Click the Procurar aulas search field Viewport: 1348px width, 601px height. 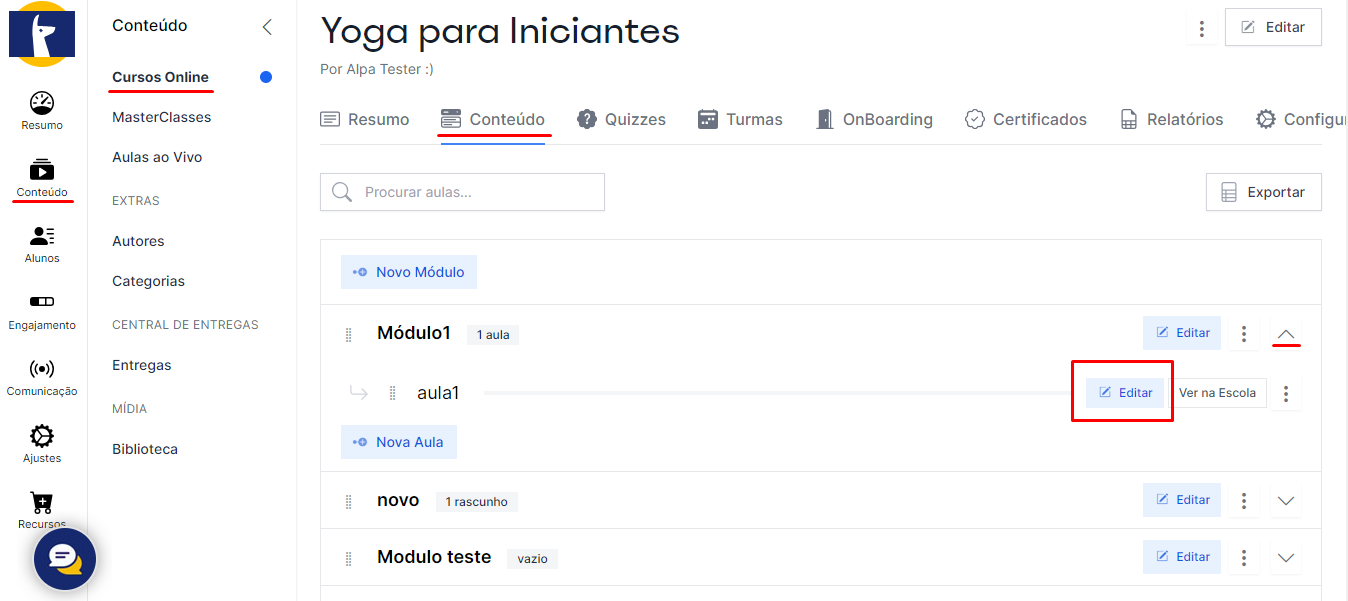click(x=462, y=193)
